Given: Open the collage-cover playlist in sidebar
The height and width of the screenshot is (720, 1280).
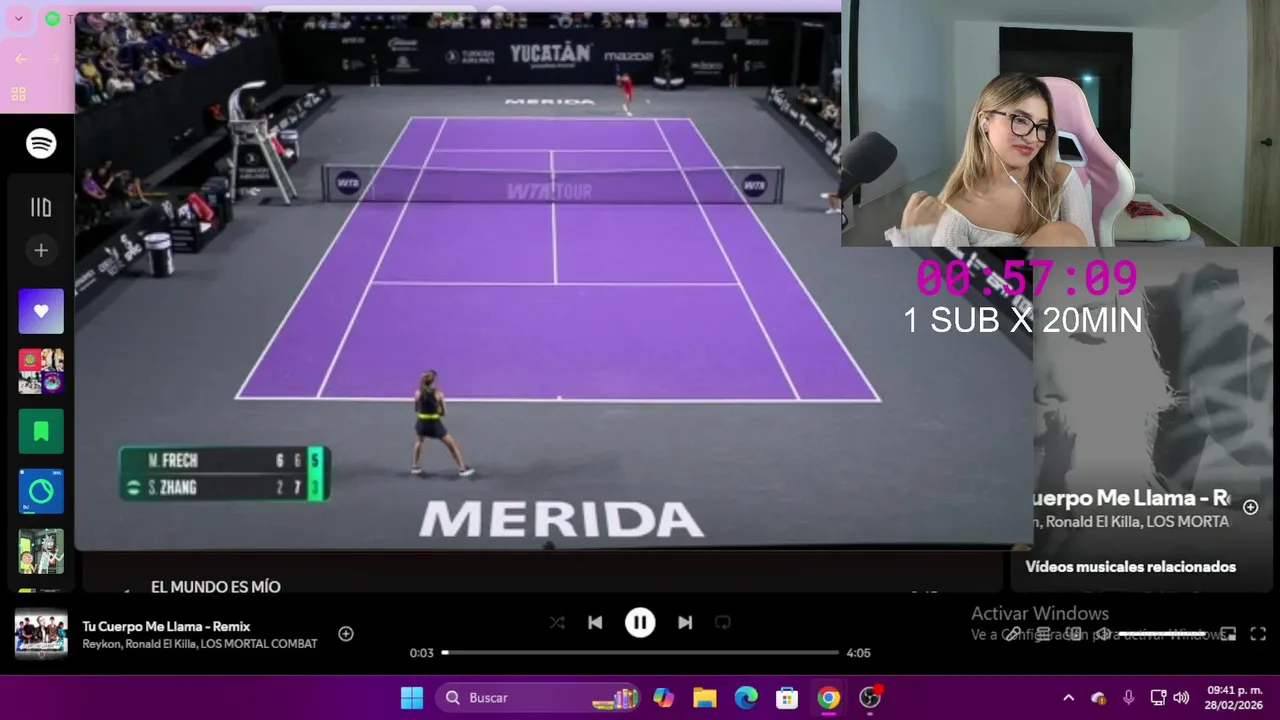Looking at the screenshot, I should tap(41, 371).
